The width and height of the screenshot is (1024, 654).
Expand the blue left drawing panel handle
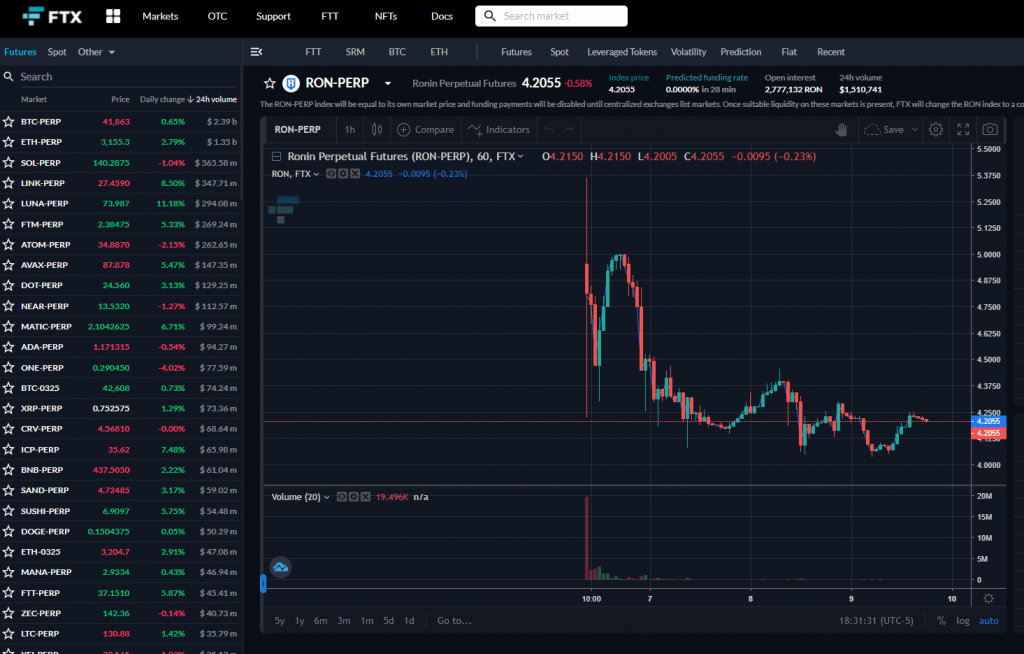pos(263,583)
